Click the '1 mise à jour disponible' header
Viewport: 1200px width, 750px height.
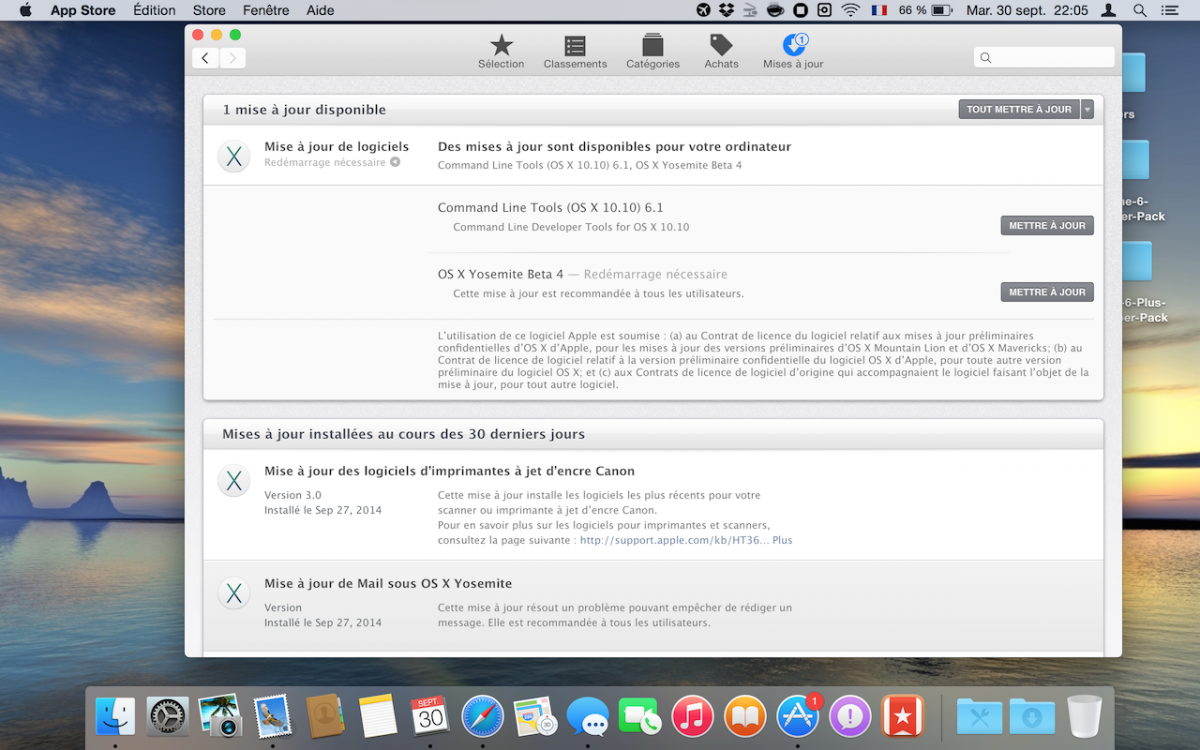click(x=304, y=110)
